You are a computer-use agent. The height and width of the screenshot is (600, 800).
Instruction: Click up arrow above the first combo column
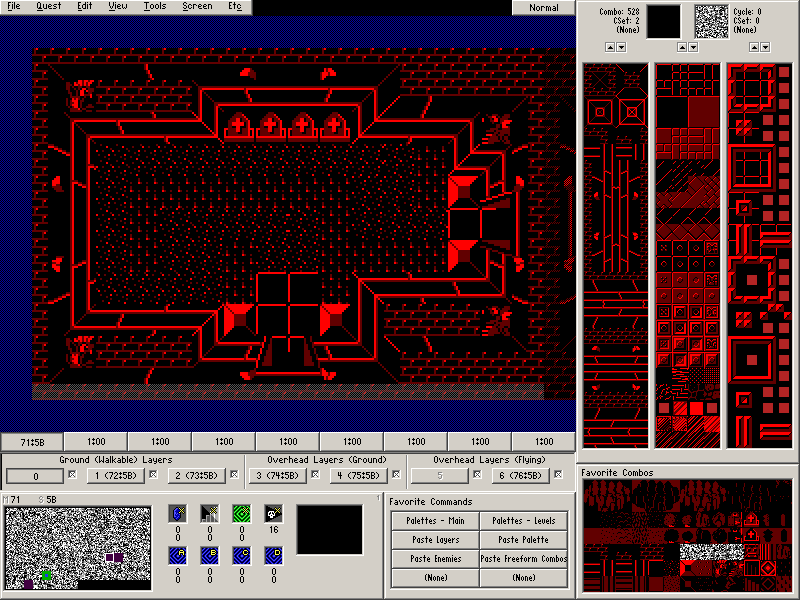[x=610, y=47]
